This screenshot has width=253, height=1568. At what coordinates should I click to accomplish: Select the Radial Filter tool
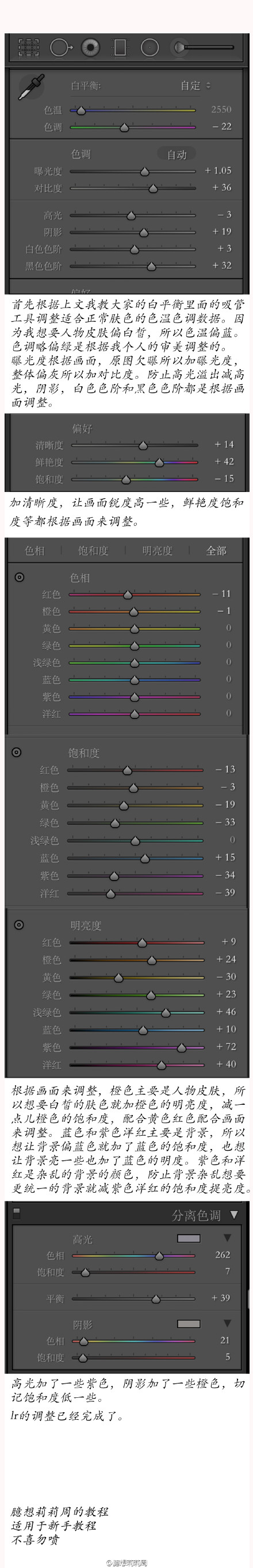[149, 48]
